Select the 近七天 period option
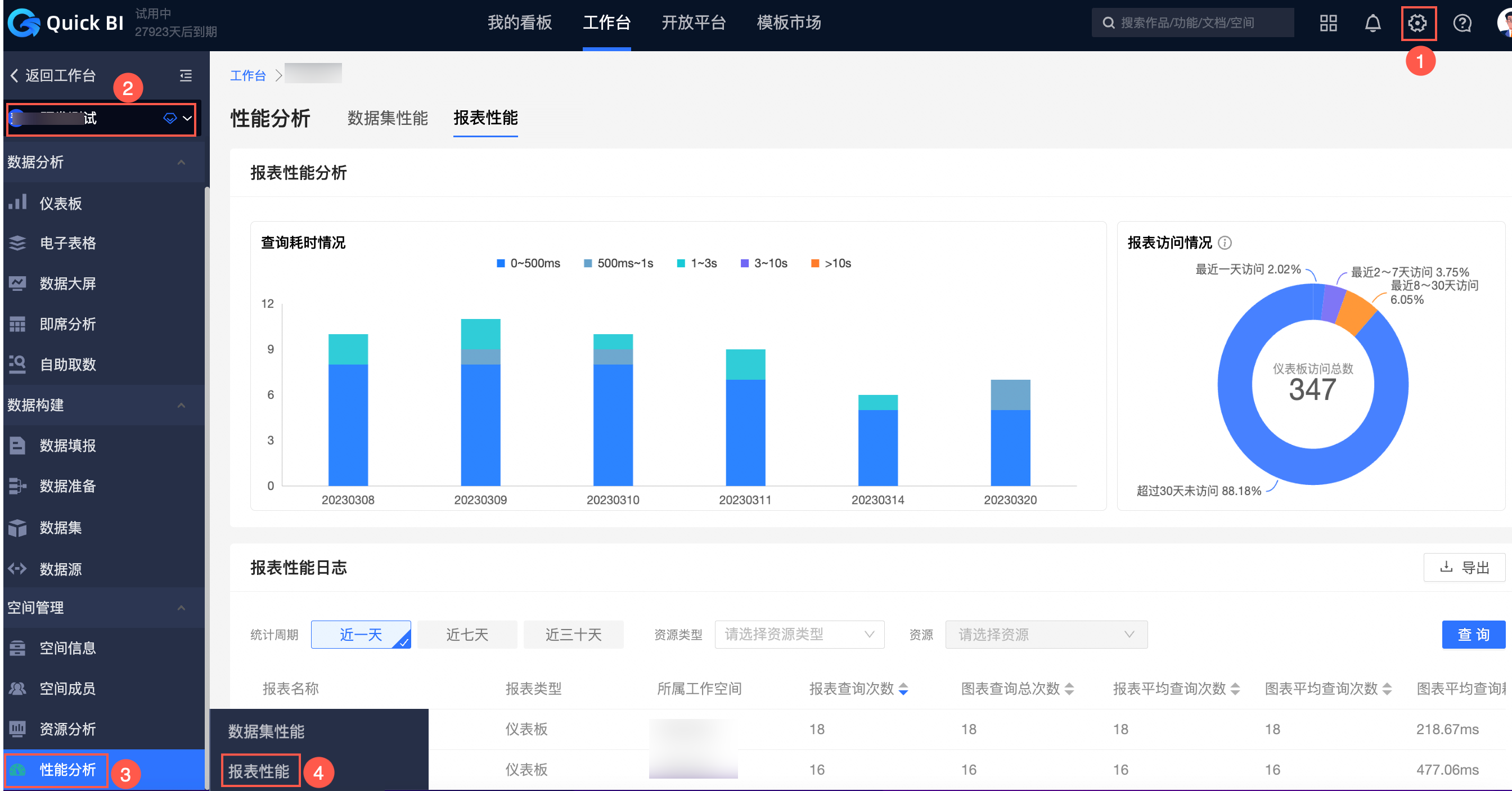 467,634
